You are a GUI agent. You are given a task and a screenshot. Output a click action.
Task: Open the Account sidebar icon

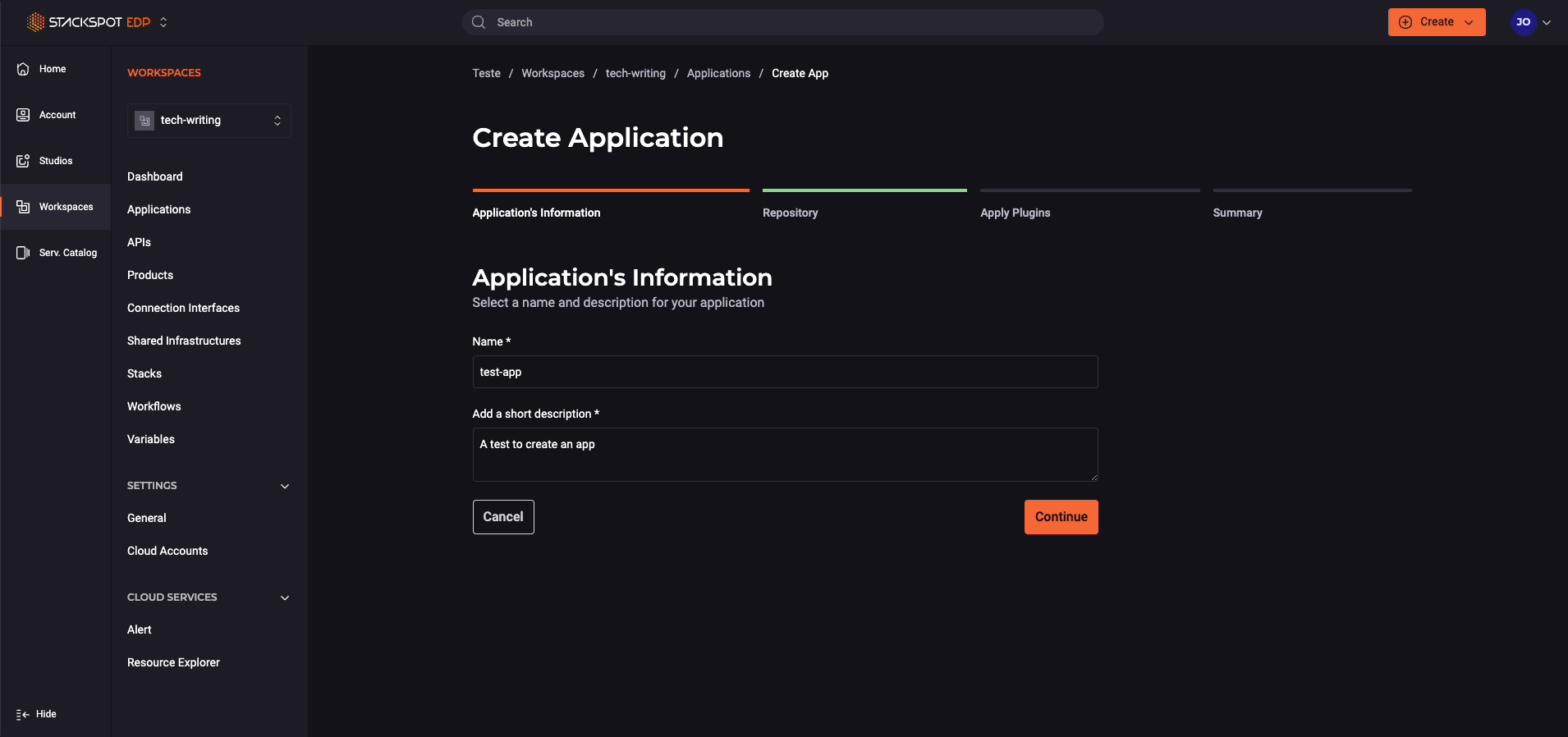[x=23, y=115]
